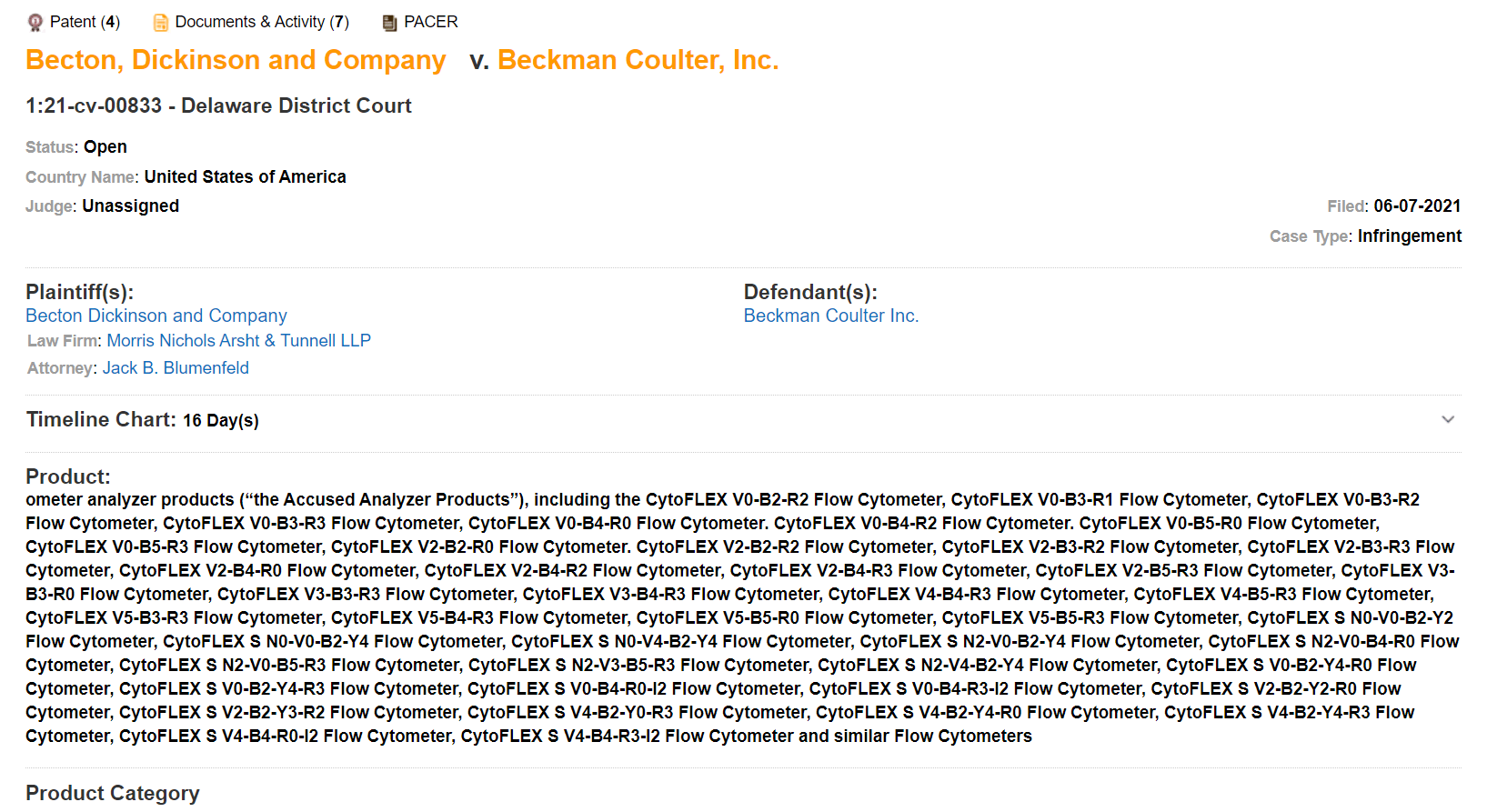The image size is (1487, 812).
Task: Click the Product Category heading
Action: point(112,793)
